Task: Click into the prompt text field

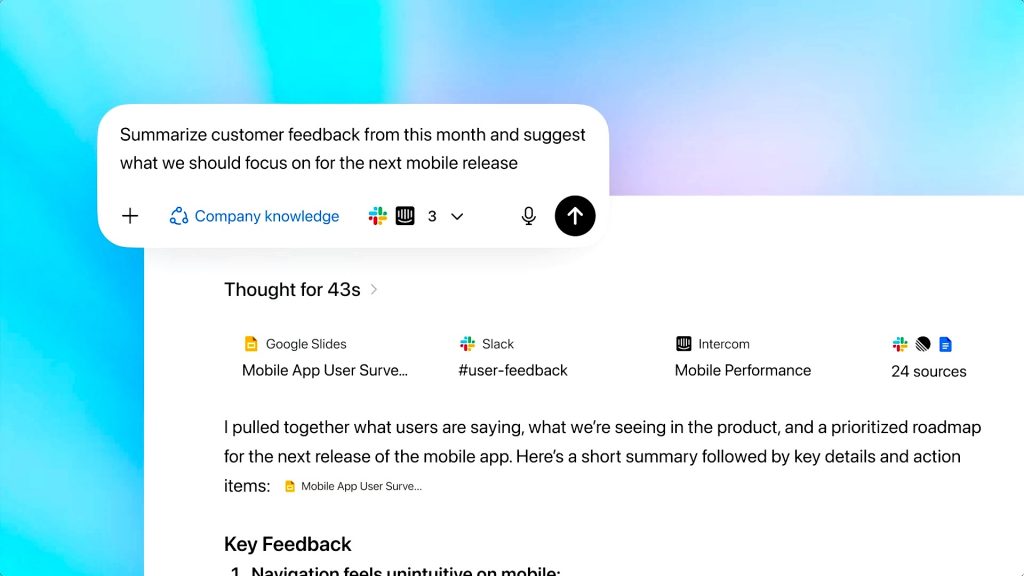Action: tap(352, 148)
